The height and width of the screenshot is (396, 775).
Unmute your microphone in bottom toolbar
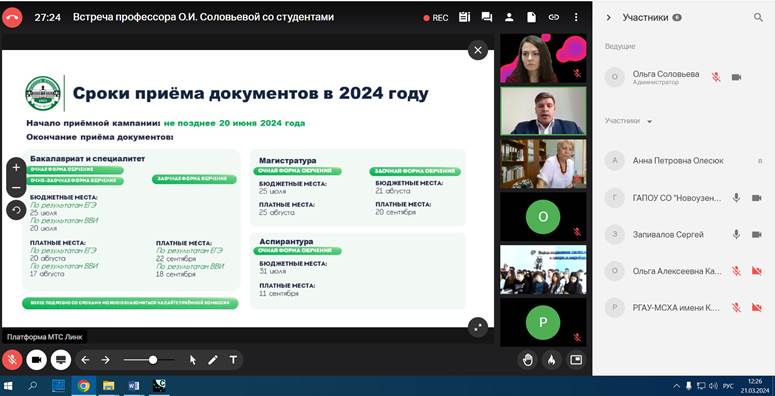[x=12, y=360]
